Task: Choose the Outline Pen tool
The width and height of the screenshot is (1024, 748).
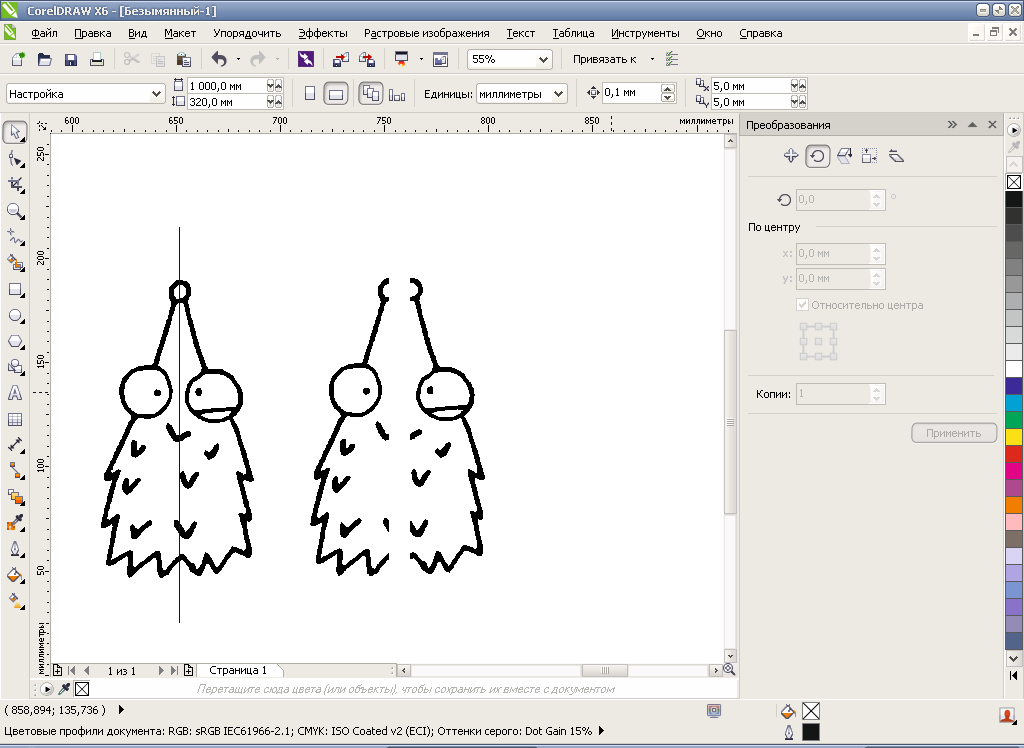Action: [x=15, y=549]
